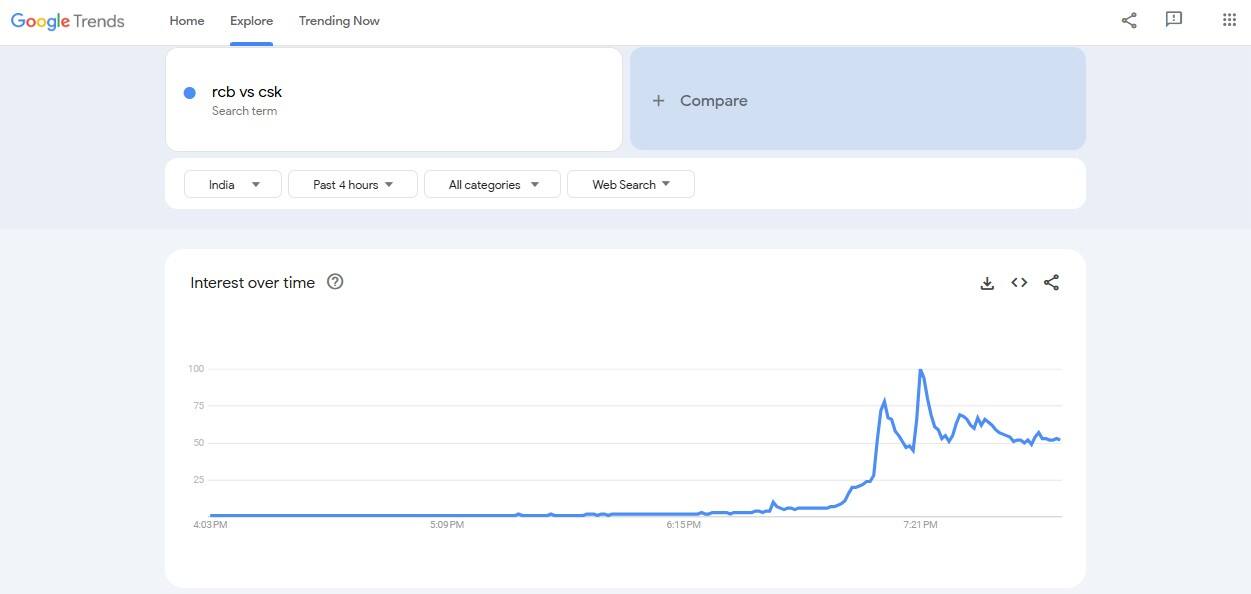Expand the All categories dropdown

click(x=492, y=184)
